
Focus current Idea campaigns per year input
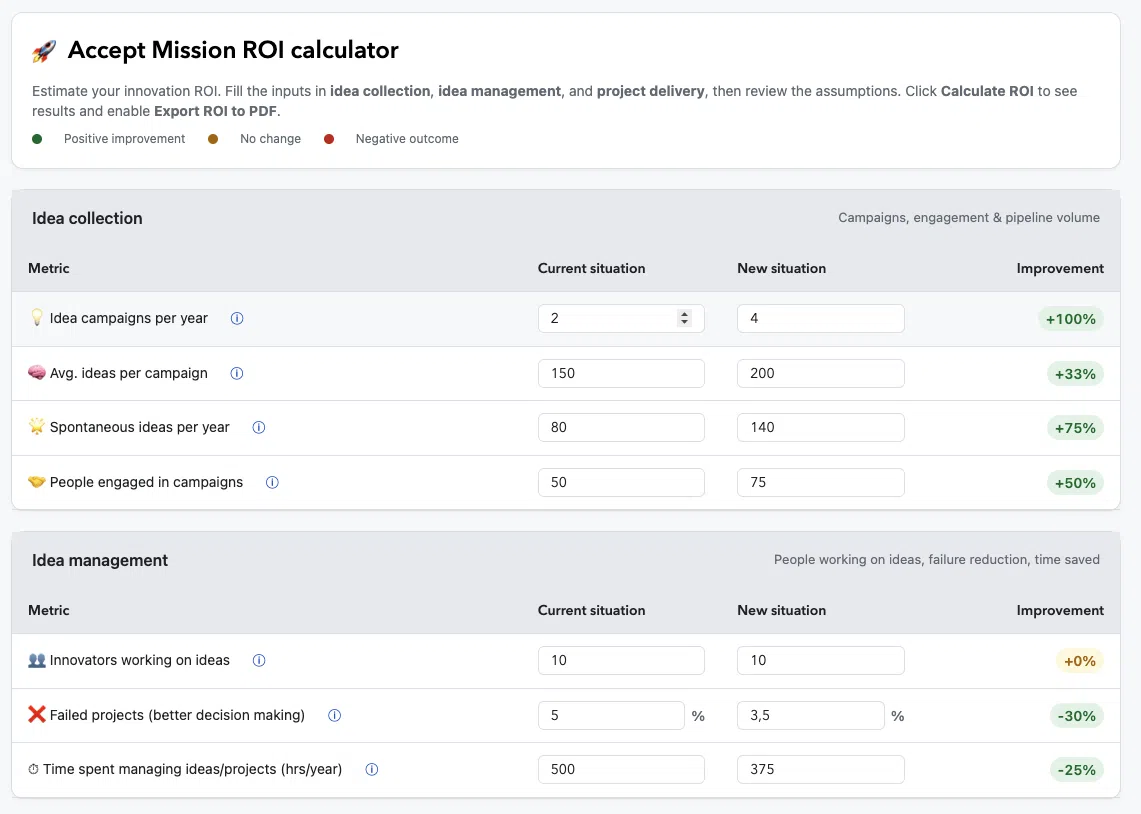coord(621,319)
